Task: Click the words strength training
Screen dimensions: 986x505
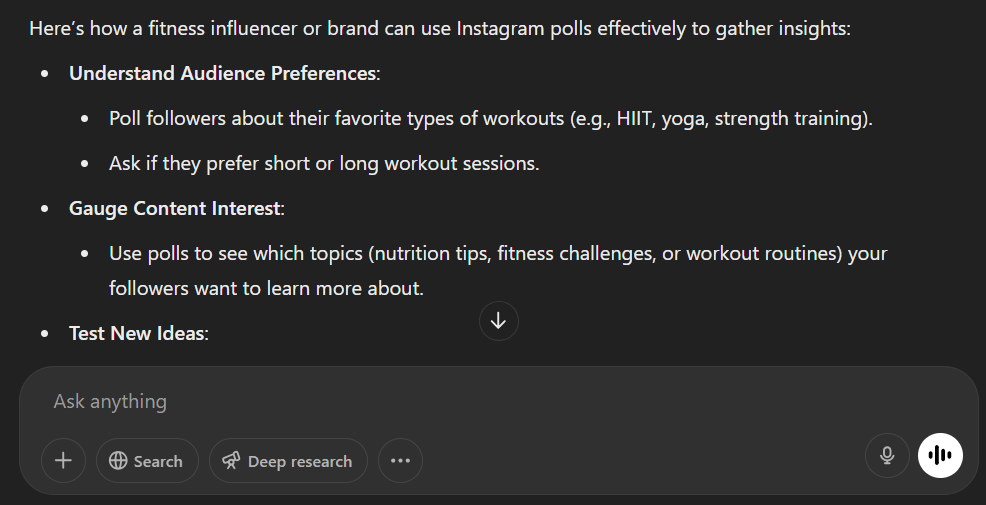Action: (789, 118)
